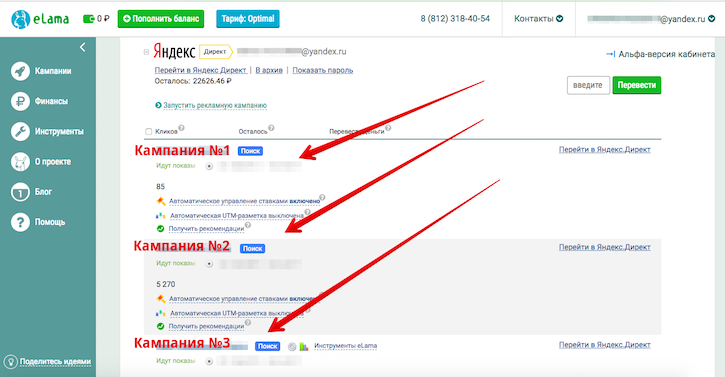Click UTM-разметка icon in Кампания №1
The height and width of the screenshot is (377, 725).
pyautogui.click(x=160, y=216)
